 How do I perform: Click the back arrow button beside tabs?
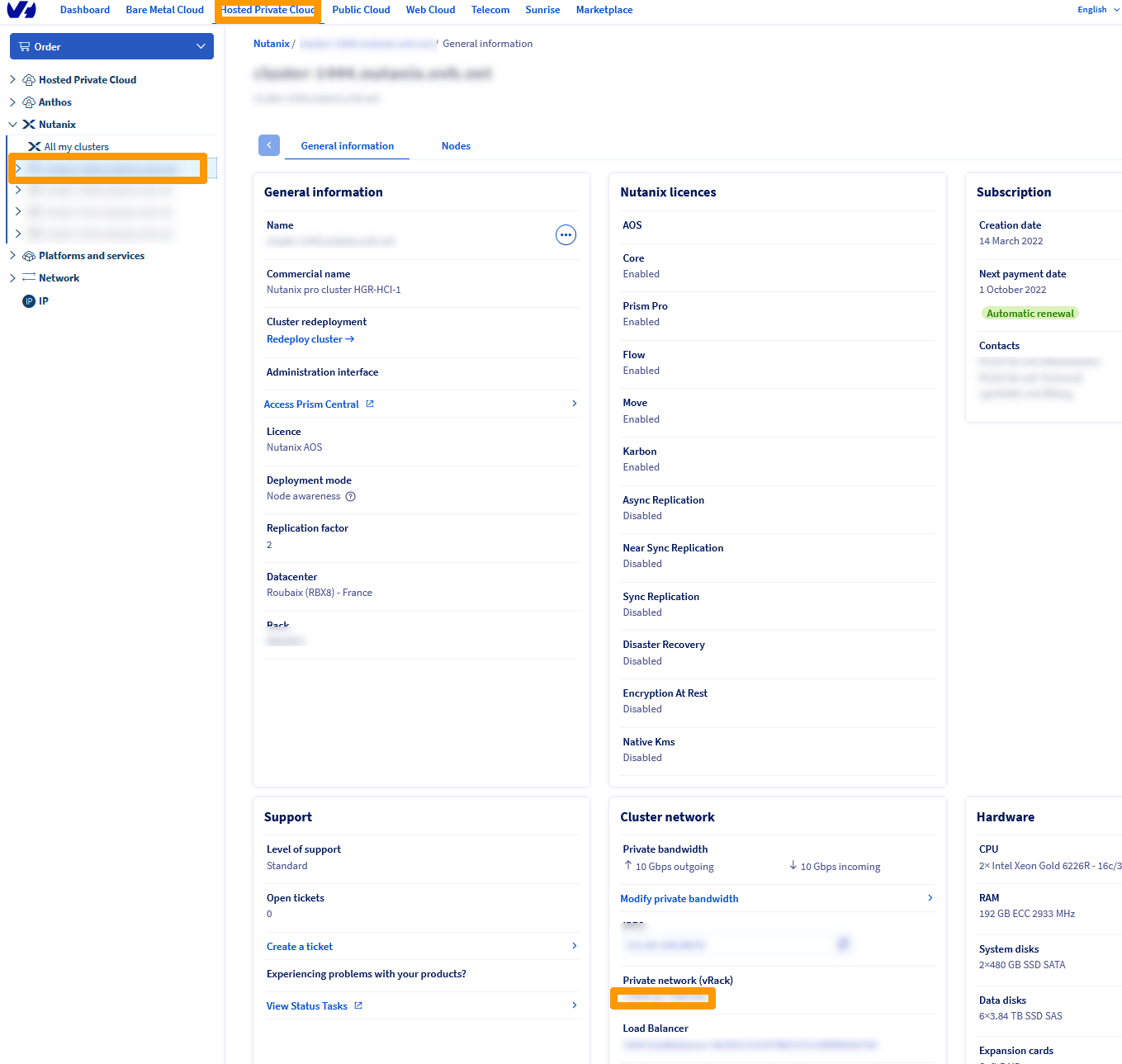269,145
